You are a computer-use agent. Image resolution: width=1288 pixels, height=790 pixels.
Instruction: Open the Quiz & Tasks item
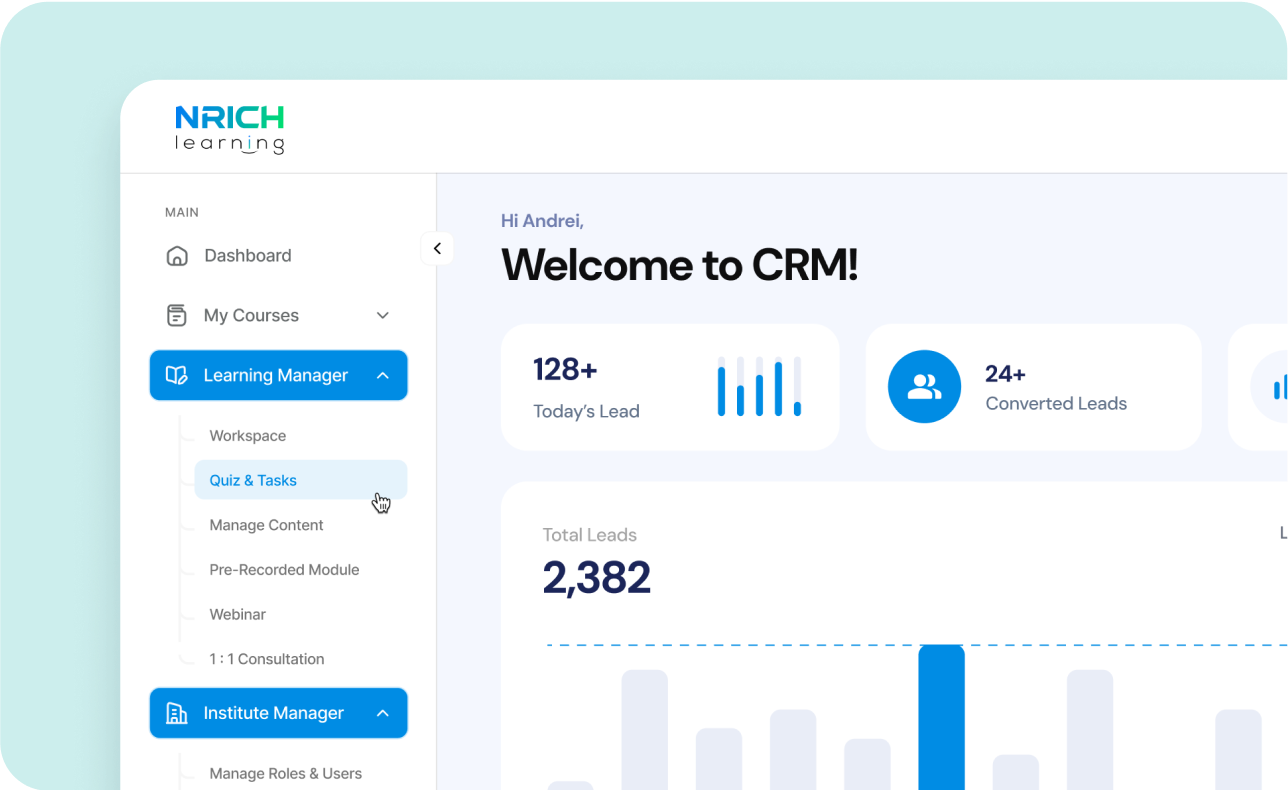tap(301, 480)
